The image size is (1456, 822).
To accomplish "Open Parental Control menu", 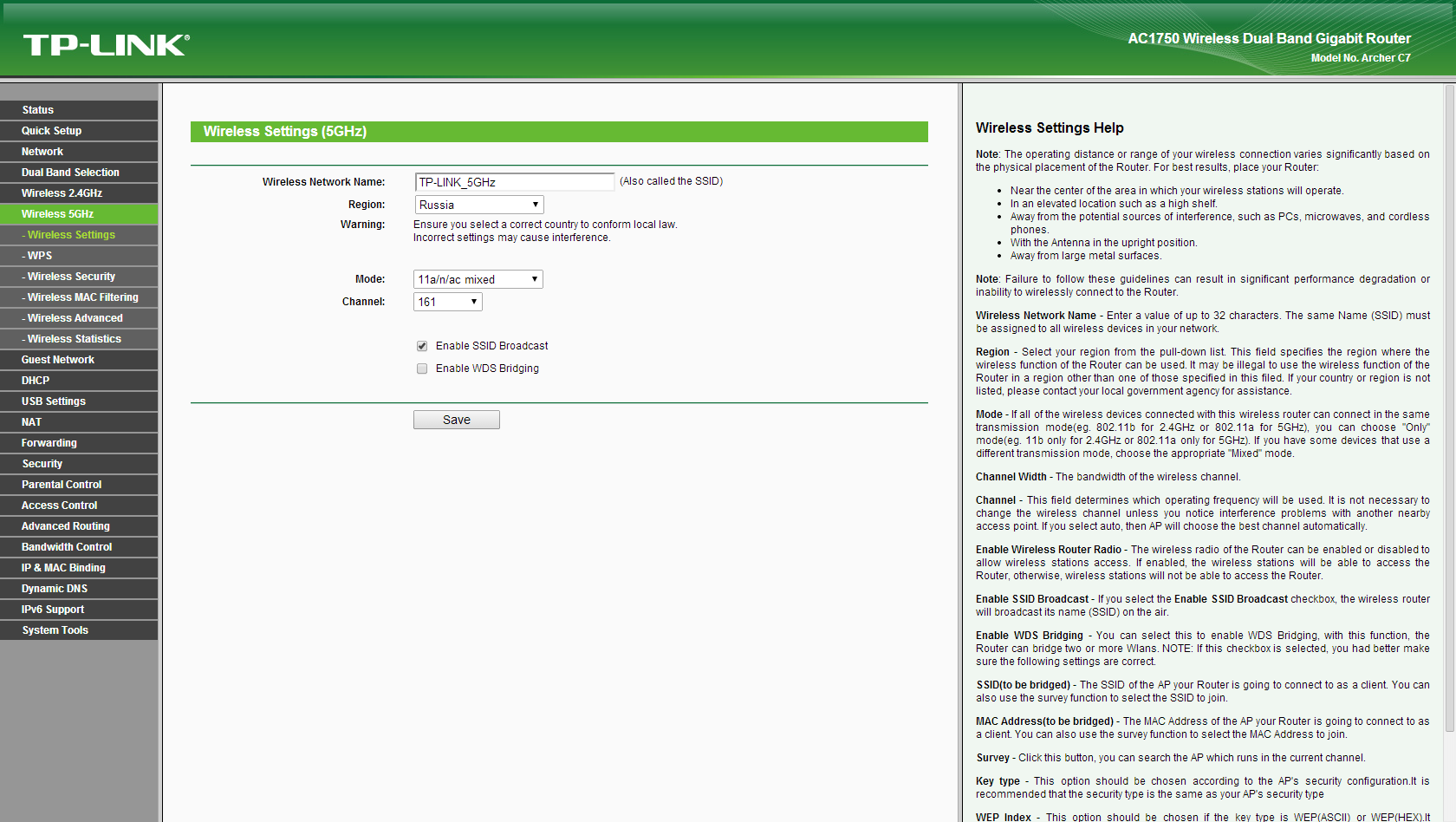I will coord(79,485).
